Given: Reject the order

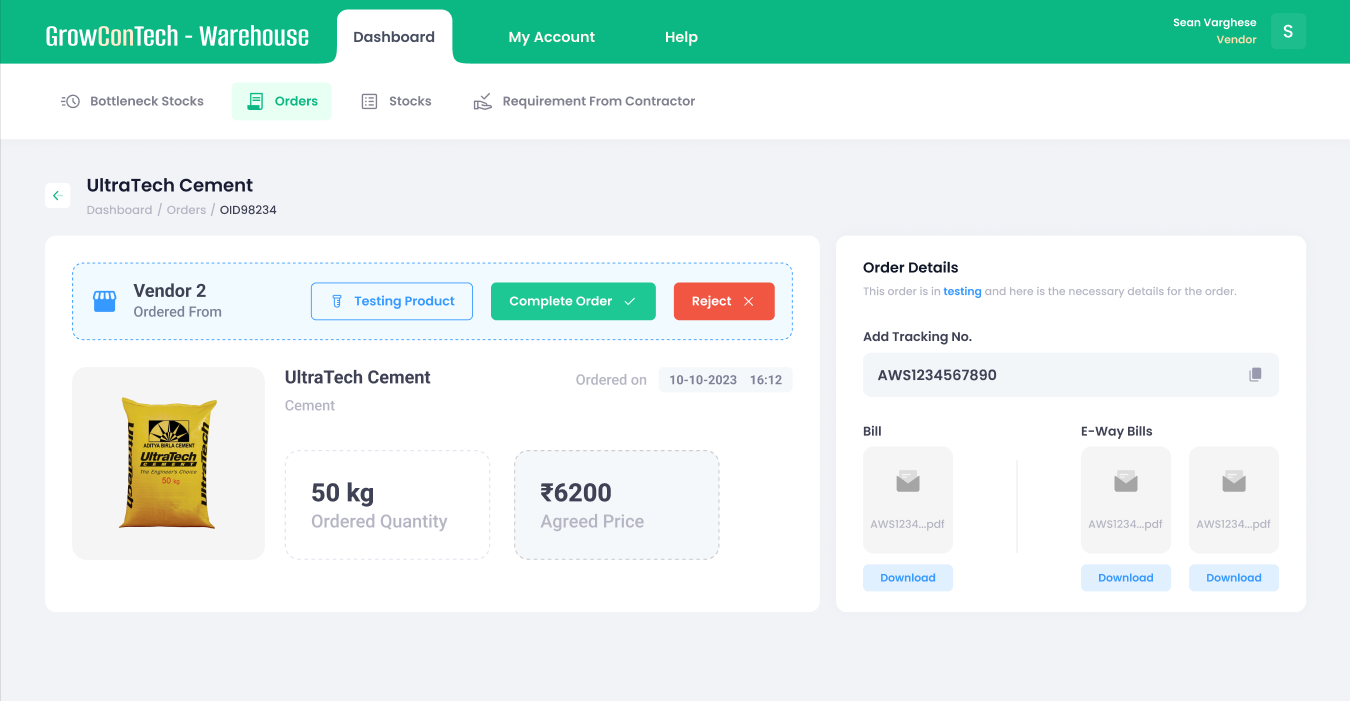Looking at the screenshot, I should click(x=724, y=301).
